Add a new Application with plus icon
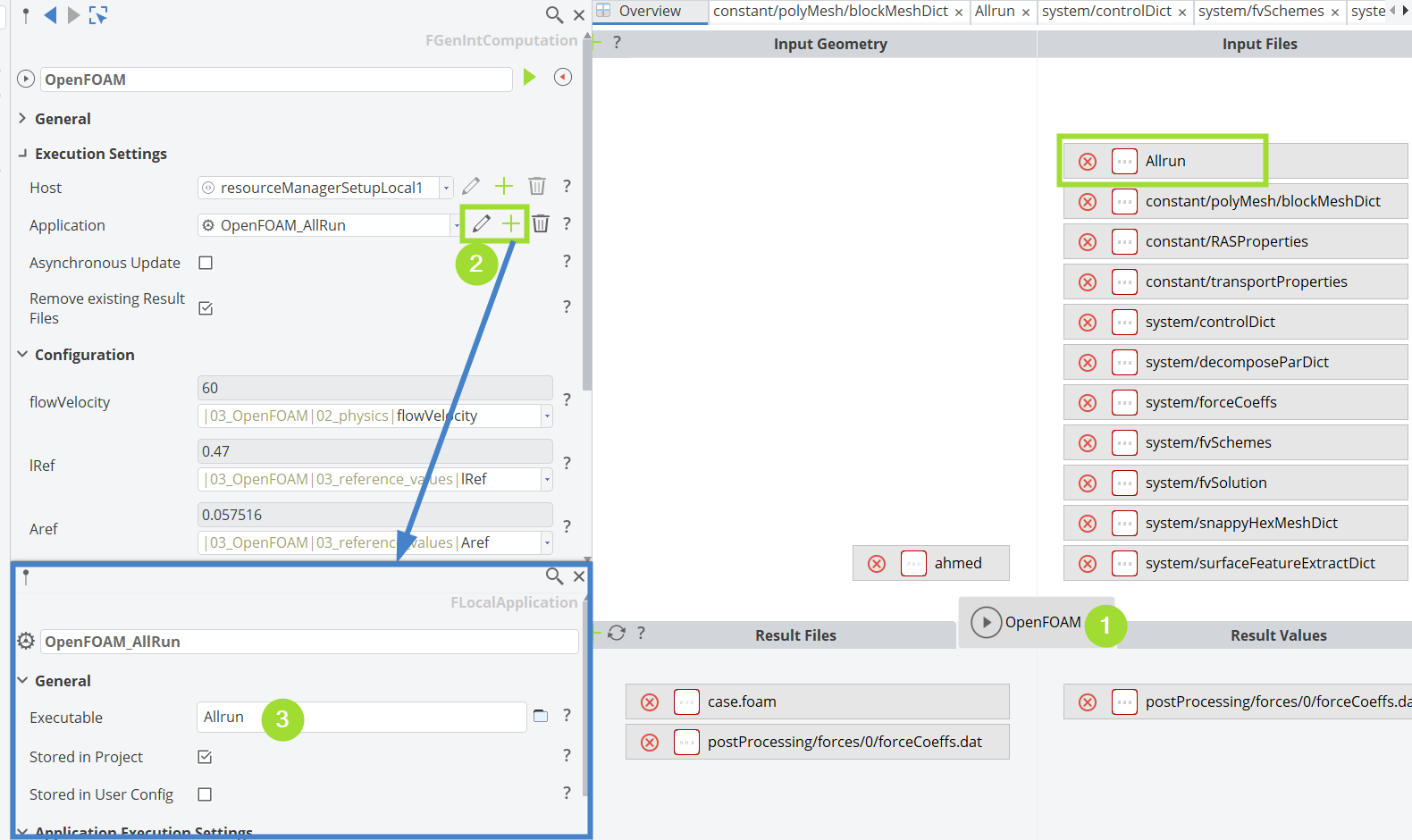This screenshot has height=840, width=1412. [x=510, y=223]
